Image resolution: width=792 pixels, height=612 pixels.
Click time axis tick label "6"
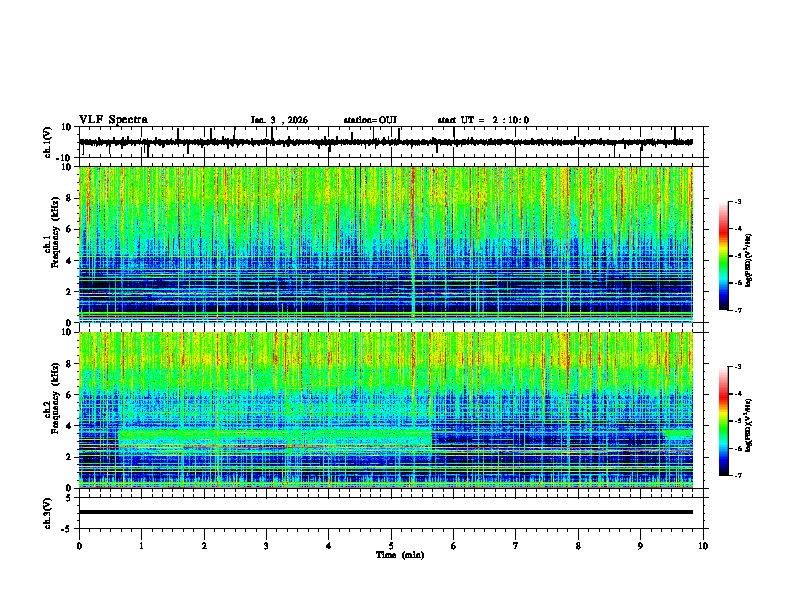pos(454,546)
